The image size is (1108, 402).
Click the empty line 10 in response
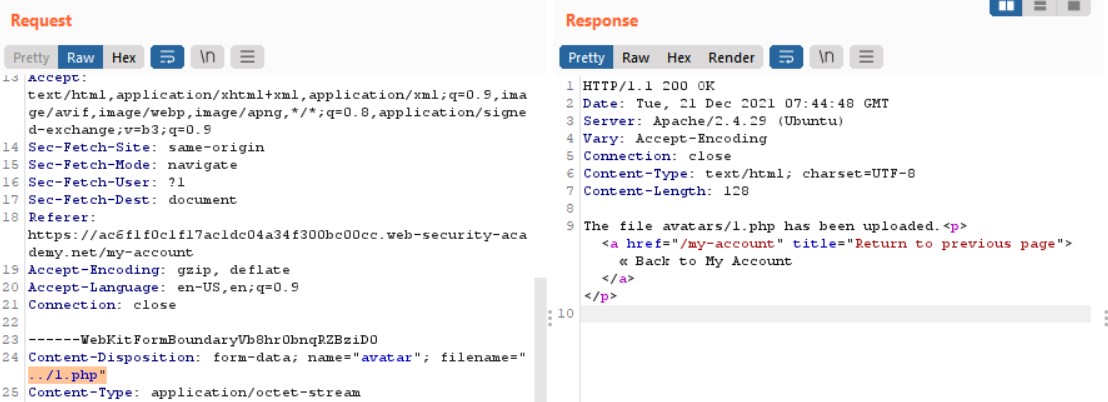click(x=835, y=314)
